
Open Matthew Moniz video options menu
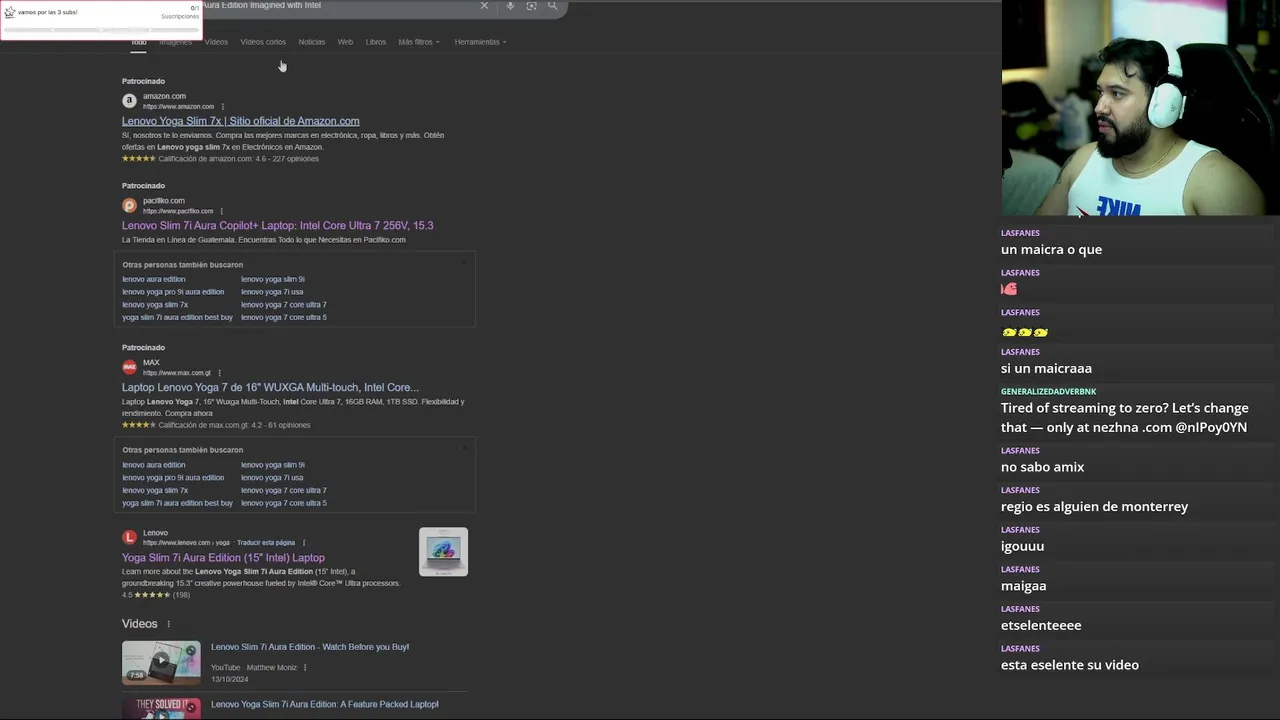(305, 667)
